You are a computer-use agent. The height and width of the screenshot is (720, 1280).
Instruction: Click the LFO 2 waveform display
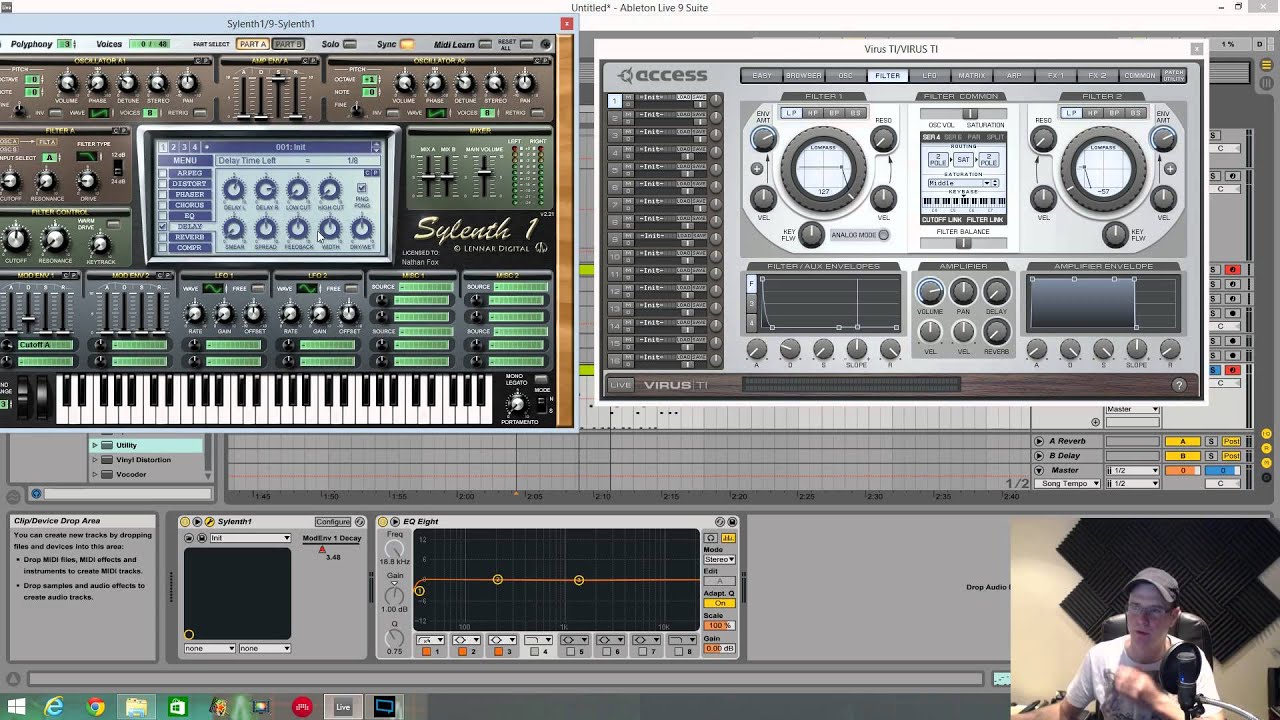tap(308, 289)
